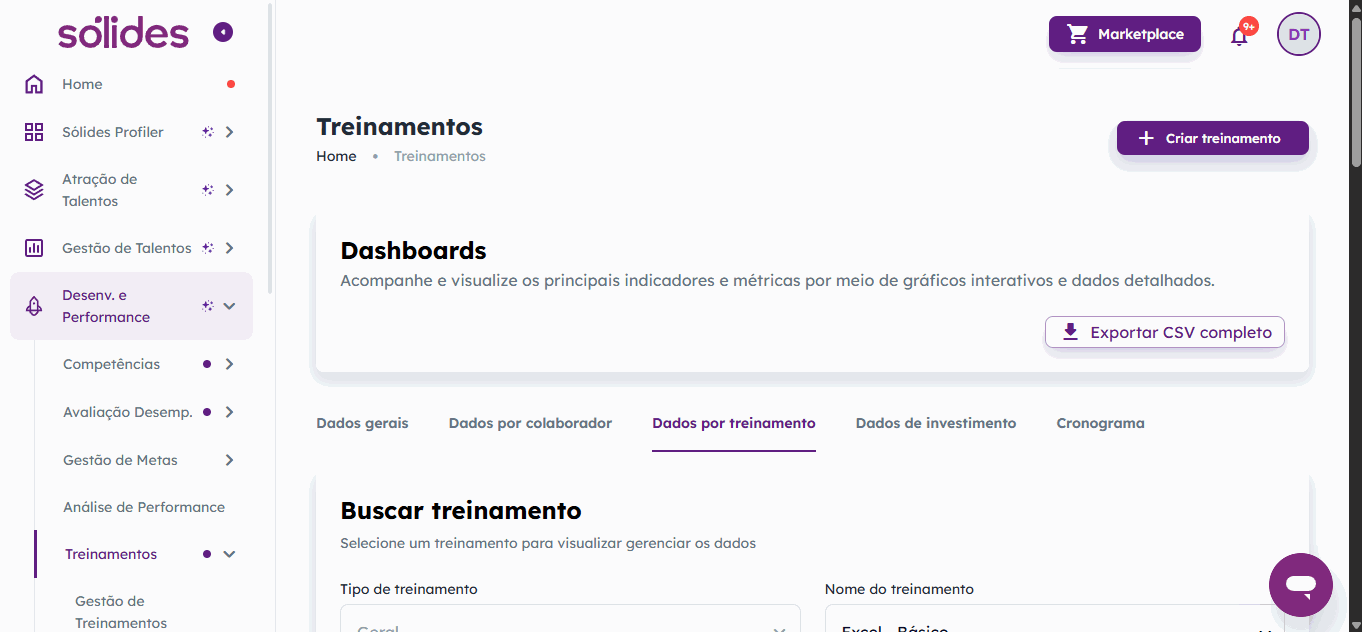Collapse the sidebar with the arrow icon
The image size is (1362, 632).
pos(223,33)
